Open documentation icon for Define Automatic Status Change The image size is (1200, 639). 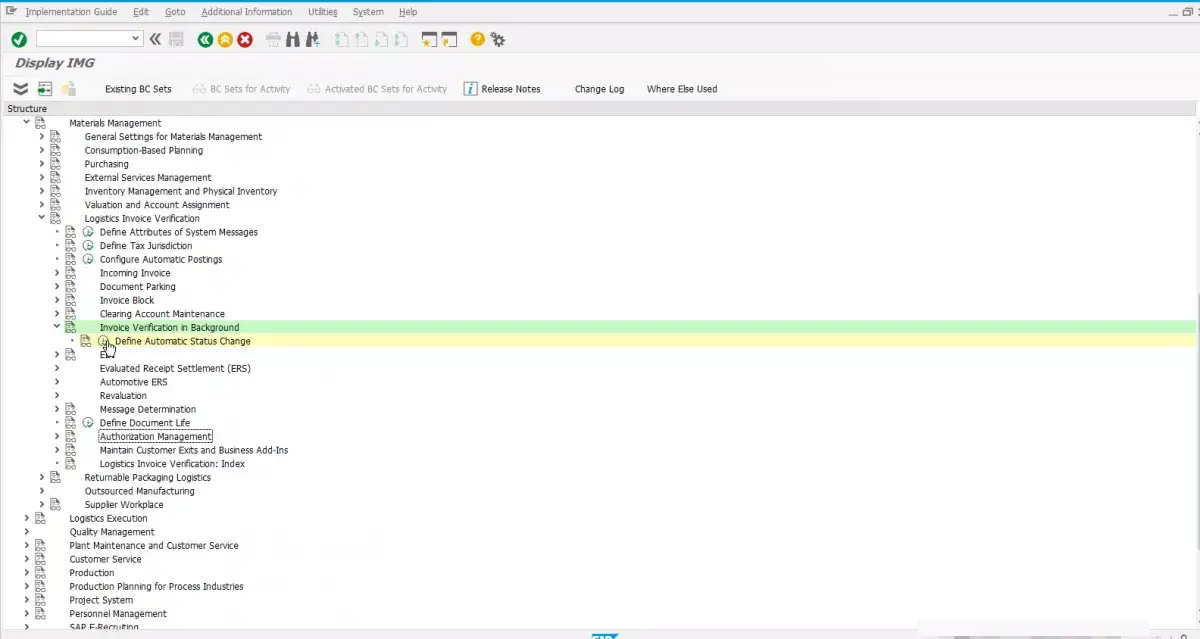click(86, 341)
